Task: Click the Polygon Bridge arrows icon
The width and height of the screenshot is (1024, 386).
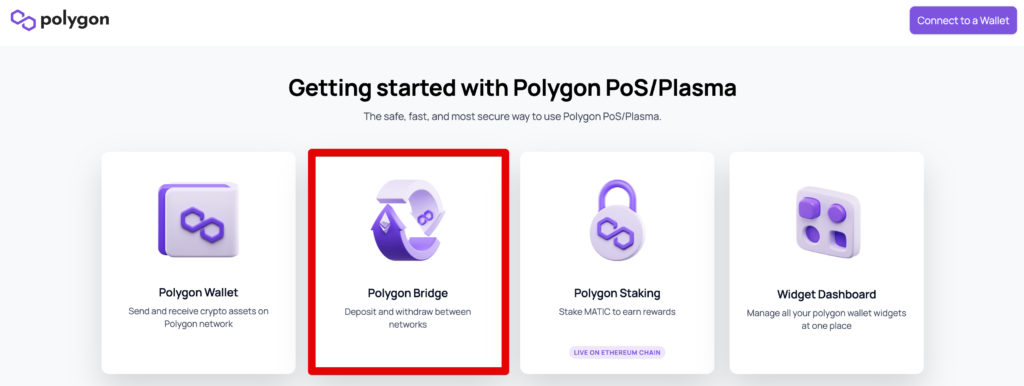Action: point(408,219)
